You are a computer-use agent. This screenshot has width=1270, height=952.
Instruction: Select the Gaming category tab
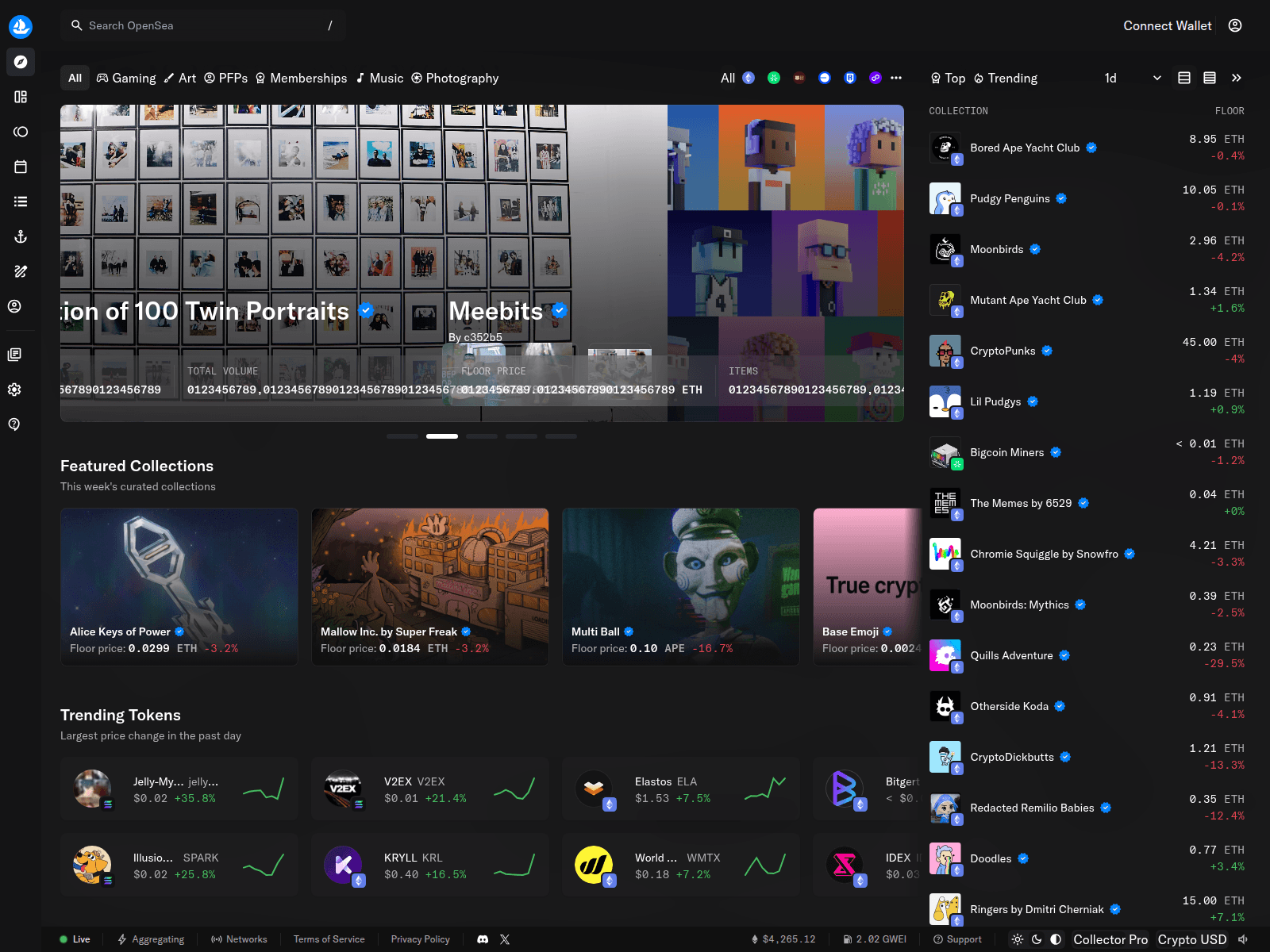(126, 78)
